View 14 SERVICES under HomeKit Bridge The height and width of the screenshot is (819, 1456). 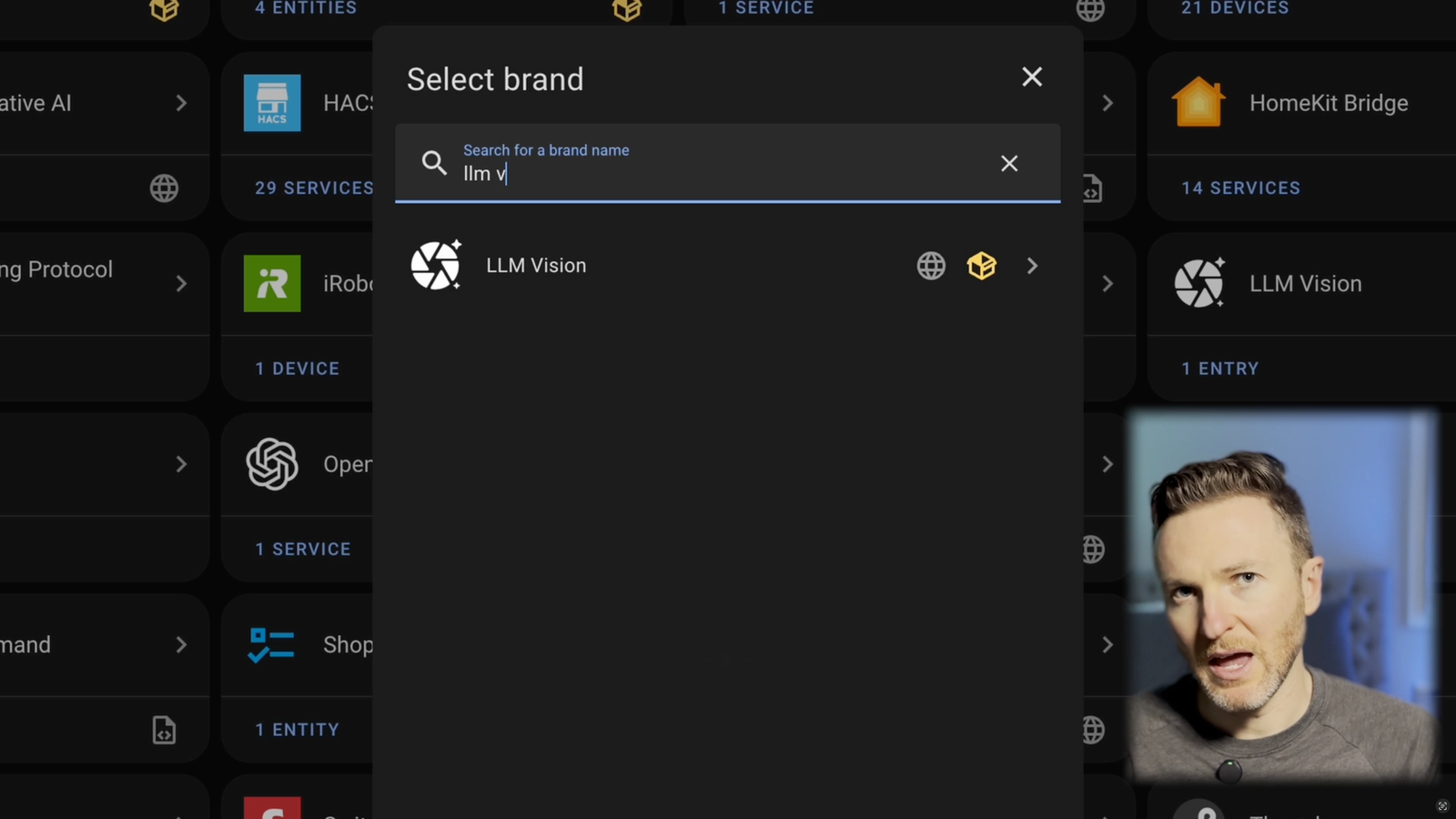click(1240, 188)
